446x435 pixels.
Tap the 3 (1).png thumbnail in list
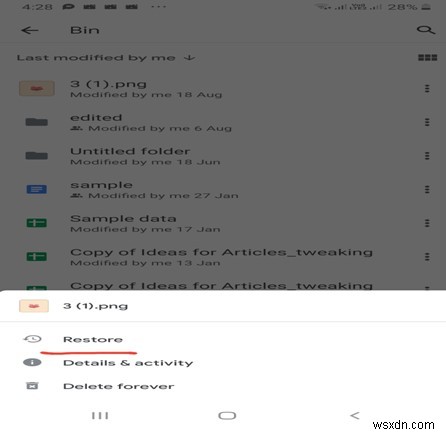37,88
